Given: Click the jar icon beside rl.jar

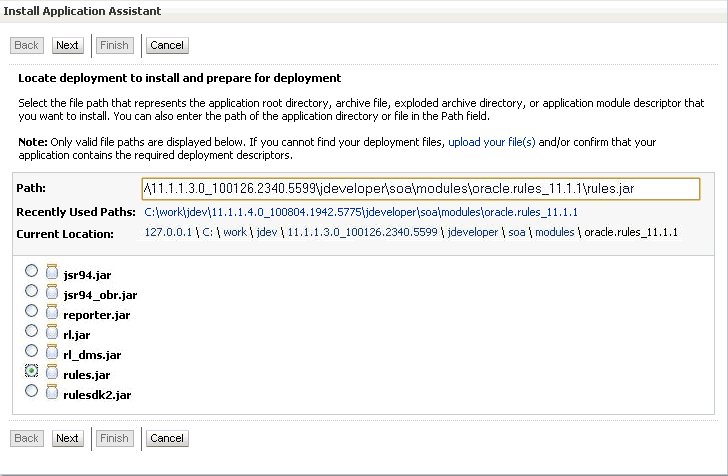Looking at the screenshot, I should tap(52, 332).
